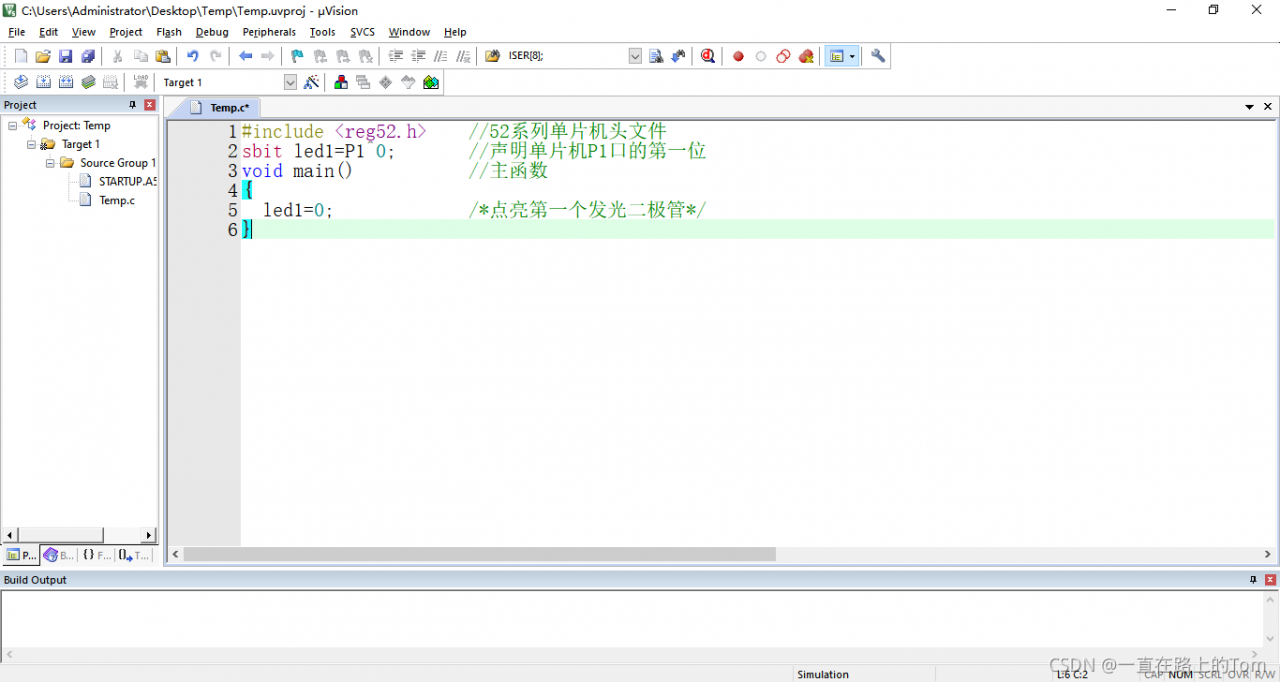Viewport: 1280px width, 682px height.
Task: Rebuild all target files icon
Action: [65, 82]
